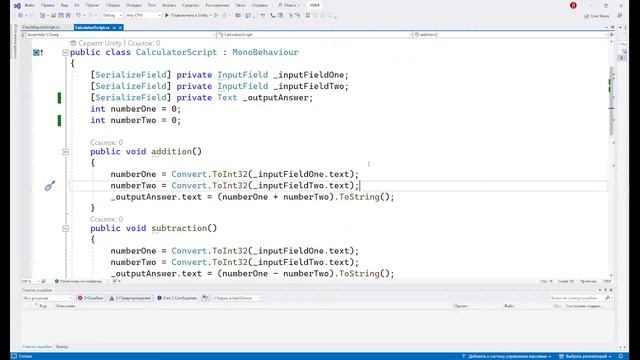This screenshot has height=360, width=640.
Task: Open the Any CPU platform dropdown
Action: tap(143, 16)
